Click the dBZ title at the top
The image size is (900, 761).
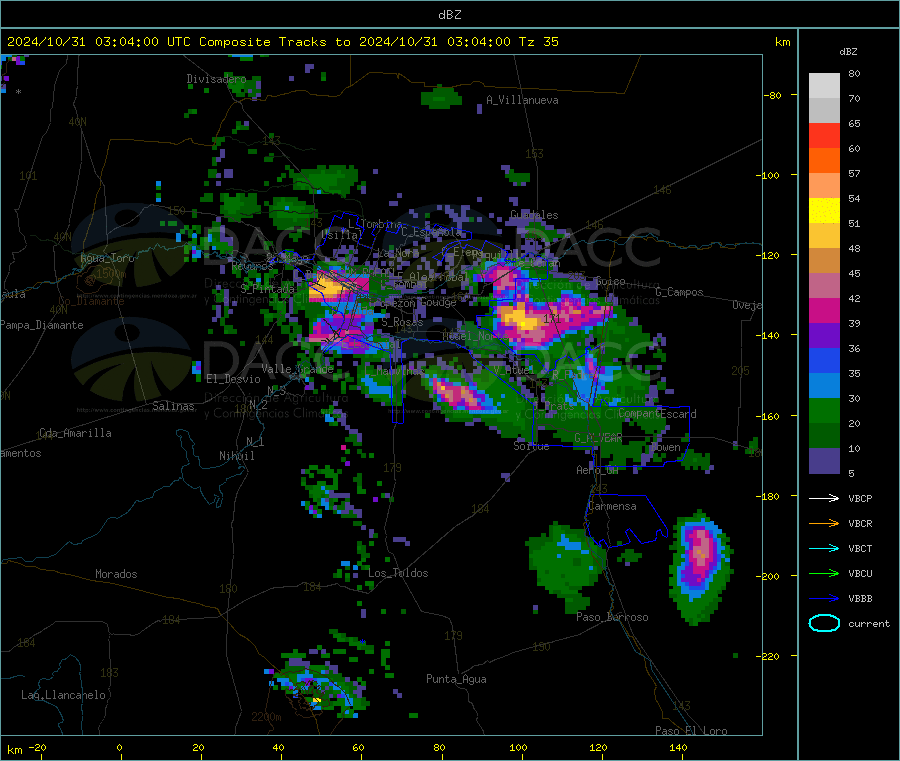449,15
